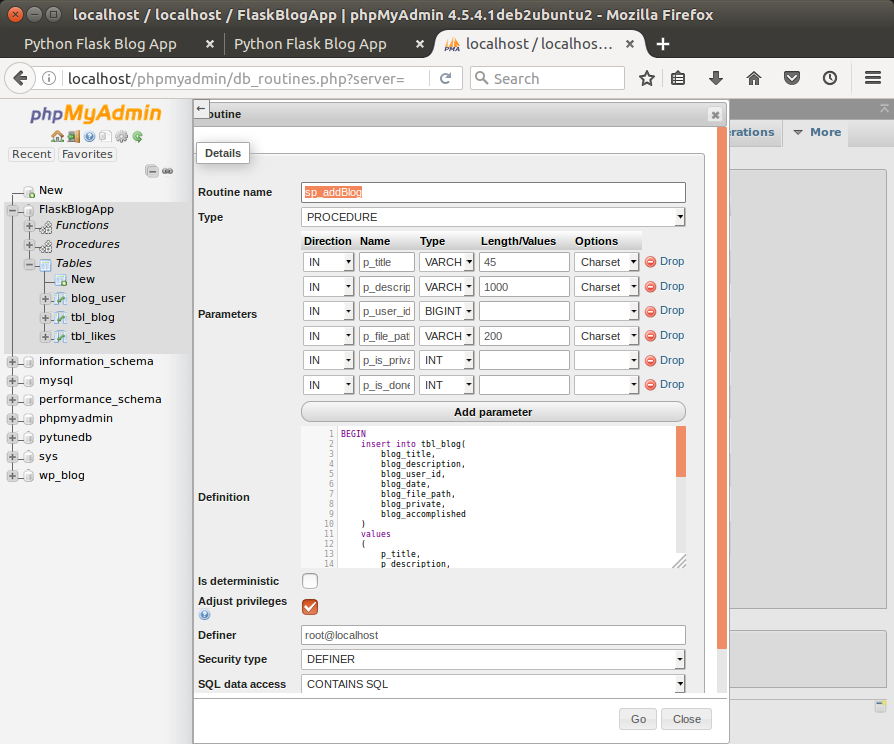Screen dimensions: 894x744
Task: Click the Close button in dialog
Action: pyautogui.click(x=686, y=719)
